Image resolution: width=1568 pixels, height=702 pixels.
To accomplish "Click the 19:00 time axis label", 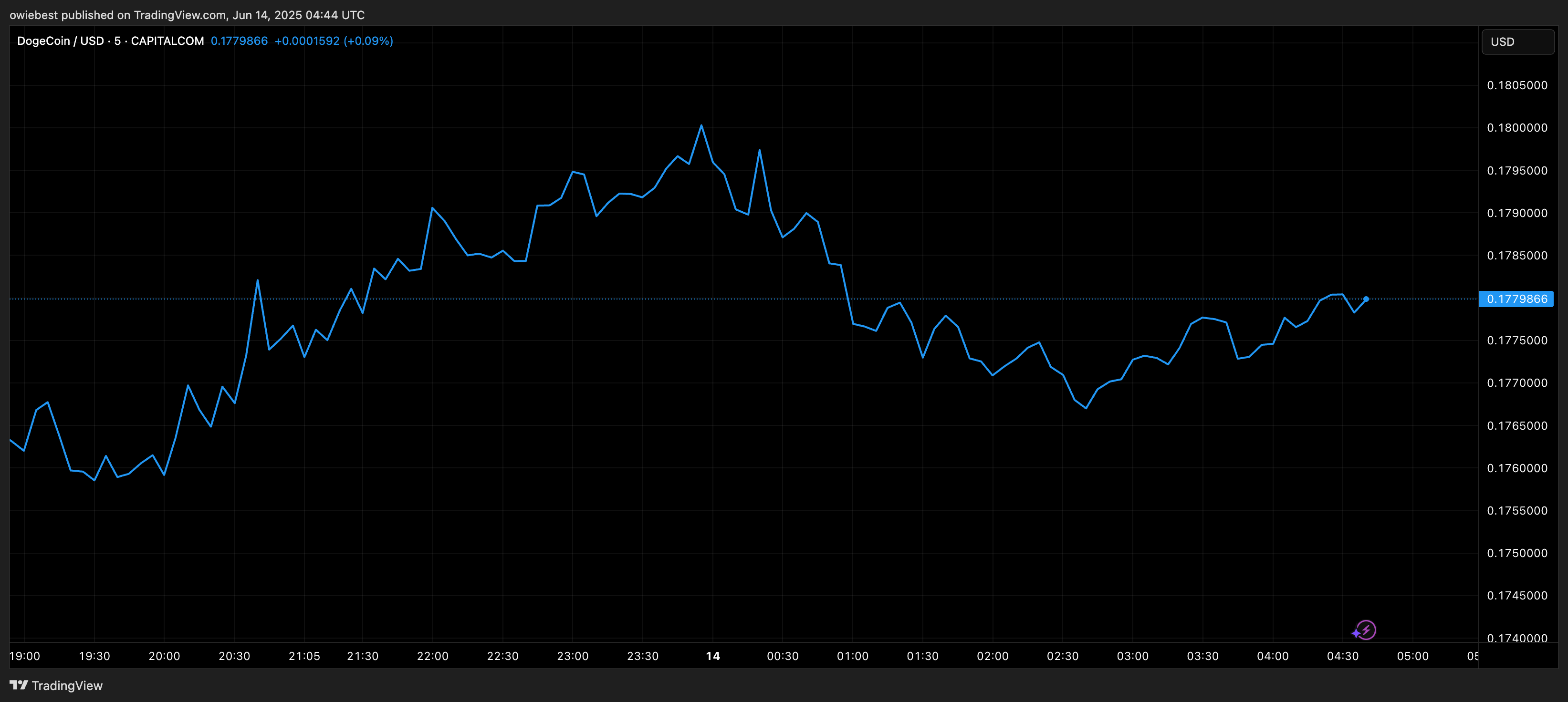I will pyautogui.click(x=25, y=656).
